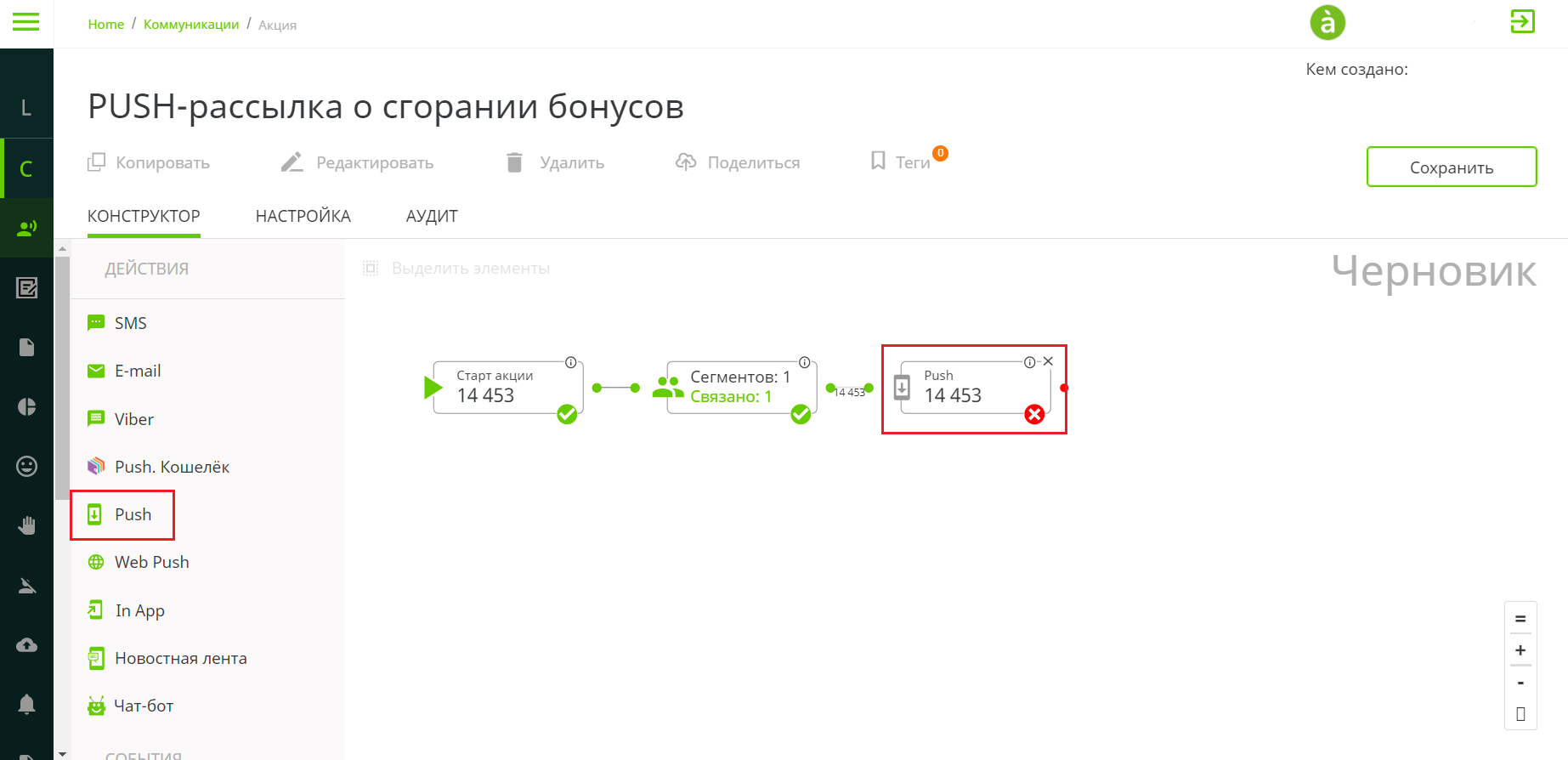
Task: Switch to the АУДИТ tab
Action: click(432, 216)
